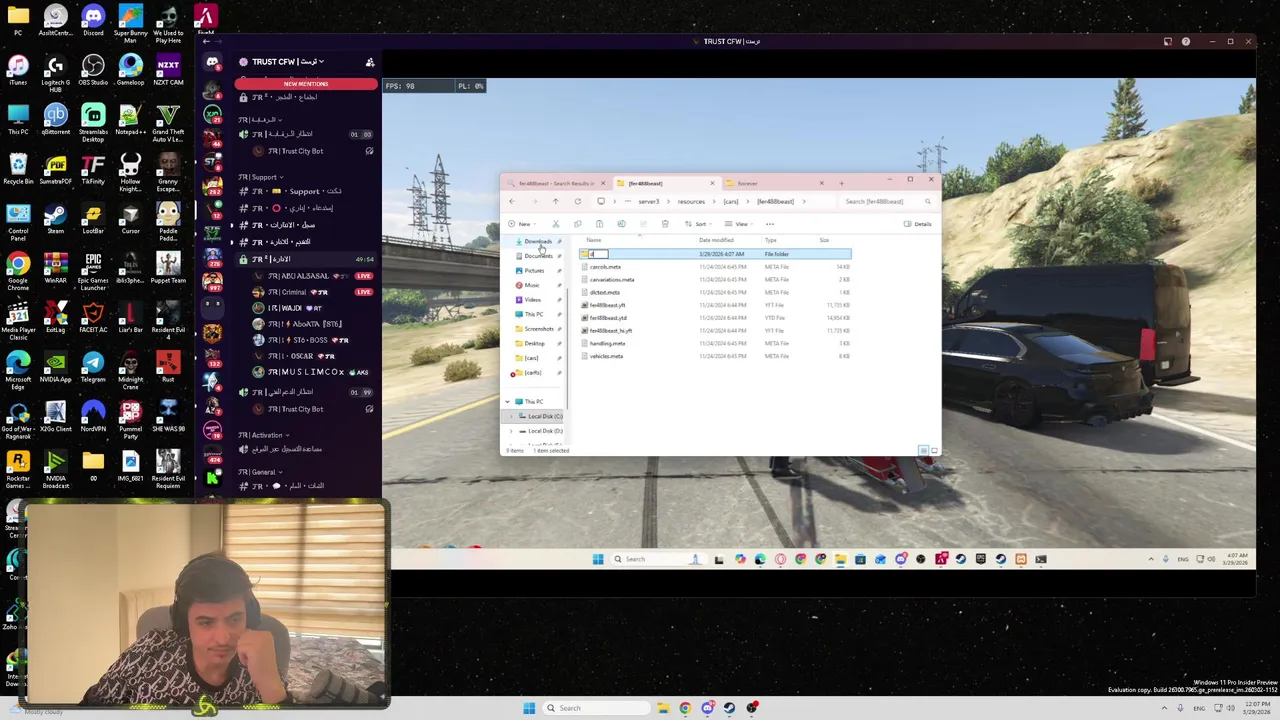The image size is (1280, 720).
Task: Open Screenshots in Explorer sidebar
Action: click(x=538, y=328)
